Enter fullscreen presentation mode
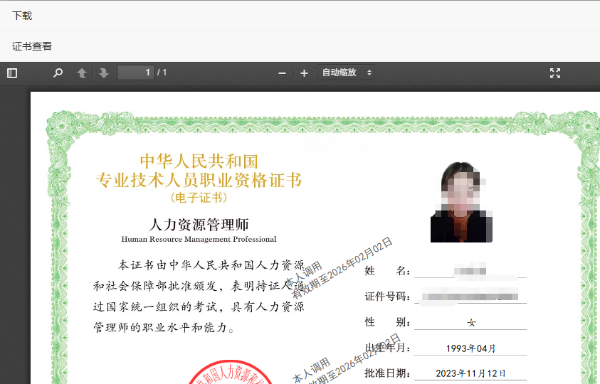 (x=555, y=73)
